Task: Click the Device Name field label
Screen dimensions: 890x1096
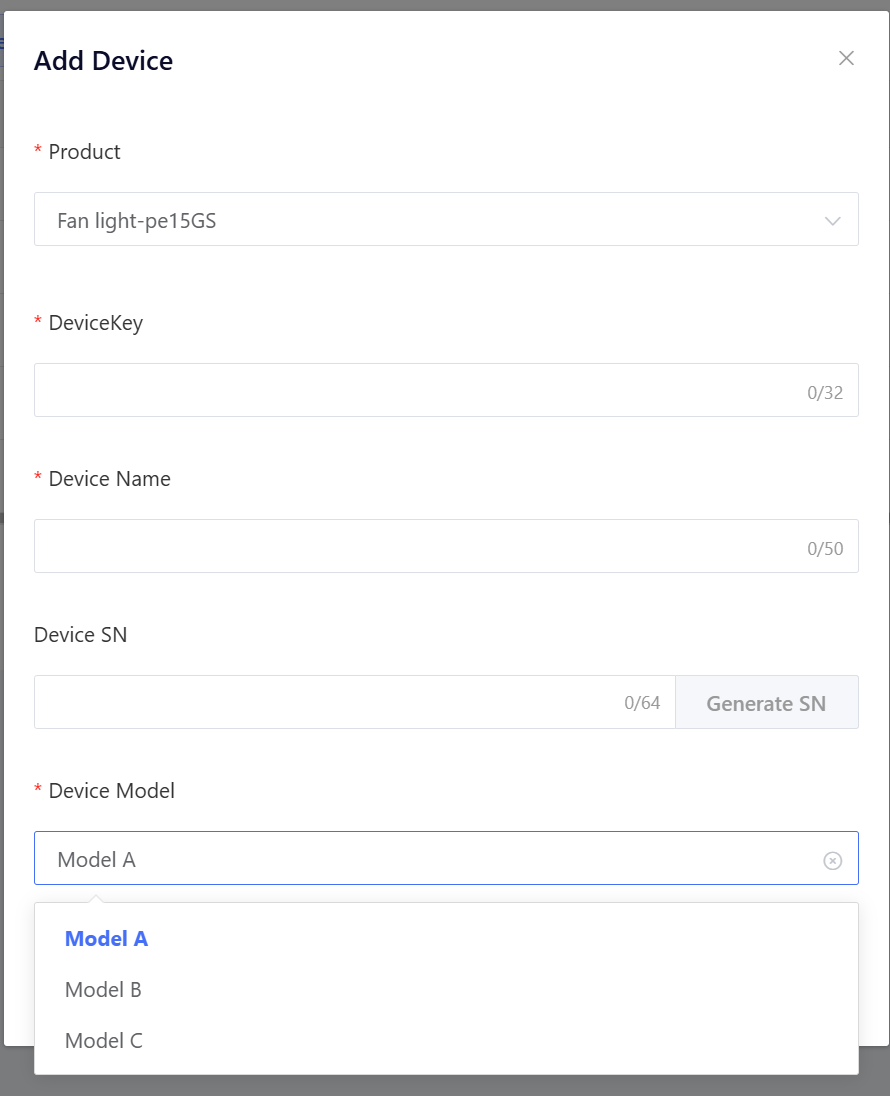Action: (x=109, y=479)
